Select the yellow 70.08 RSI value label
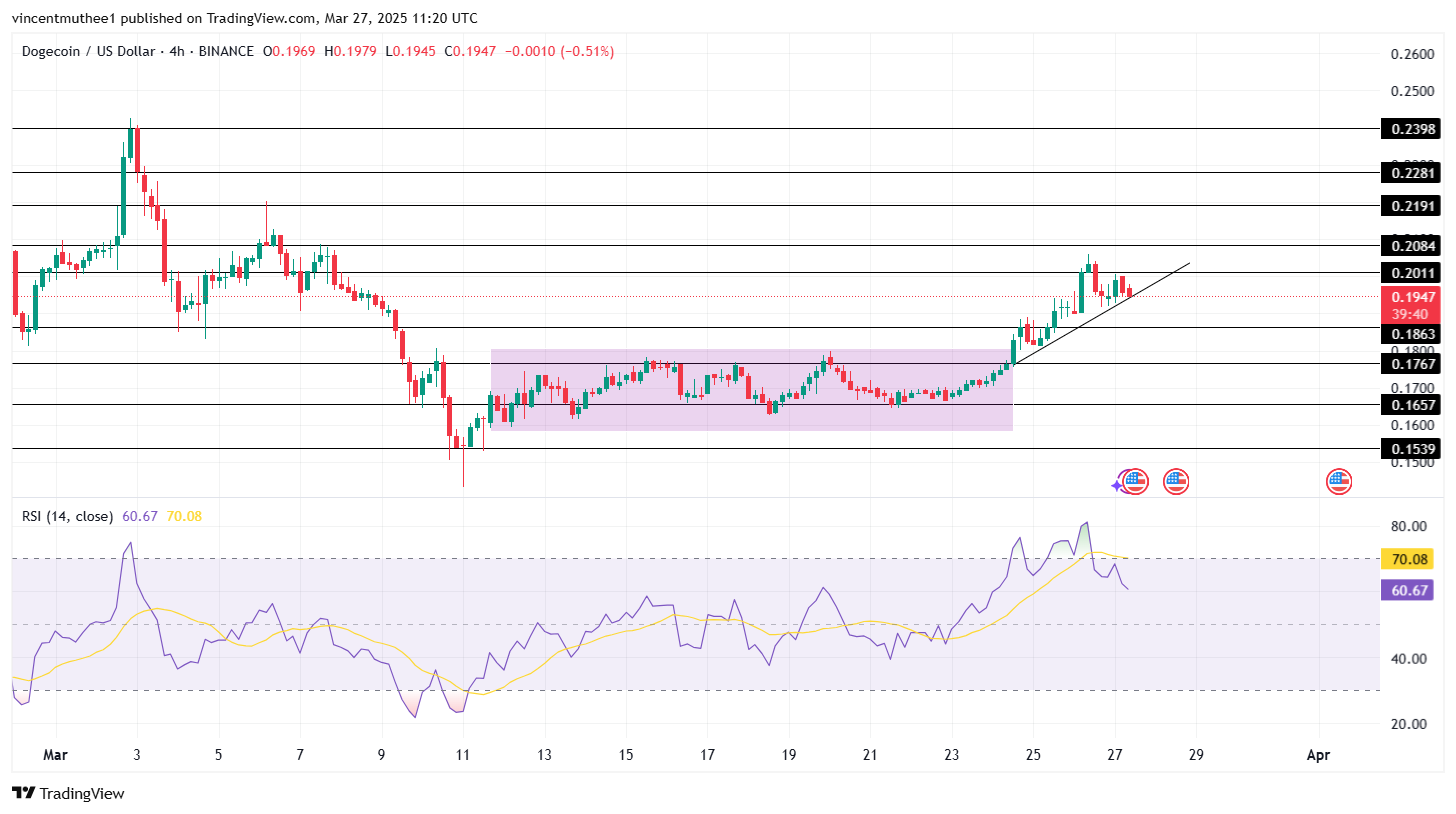The image size is (1456, 814). point(1412,558)
